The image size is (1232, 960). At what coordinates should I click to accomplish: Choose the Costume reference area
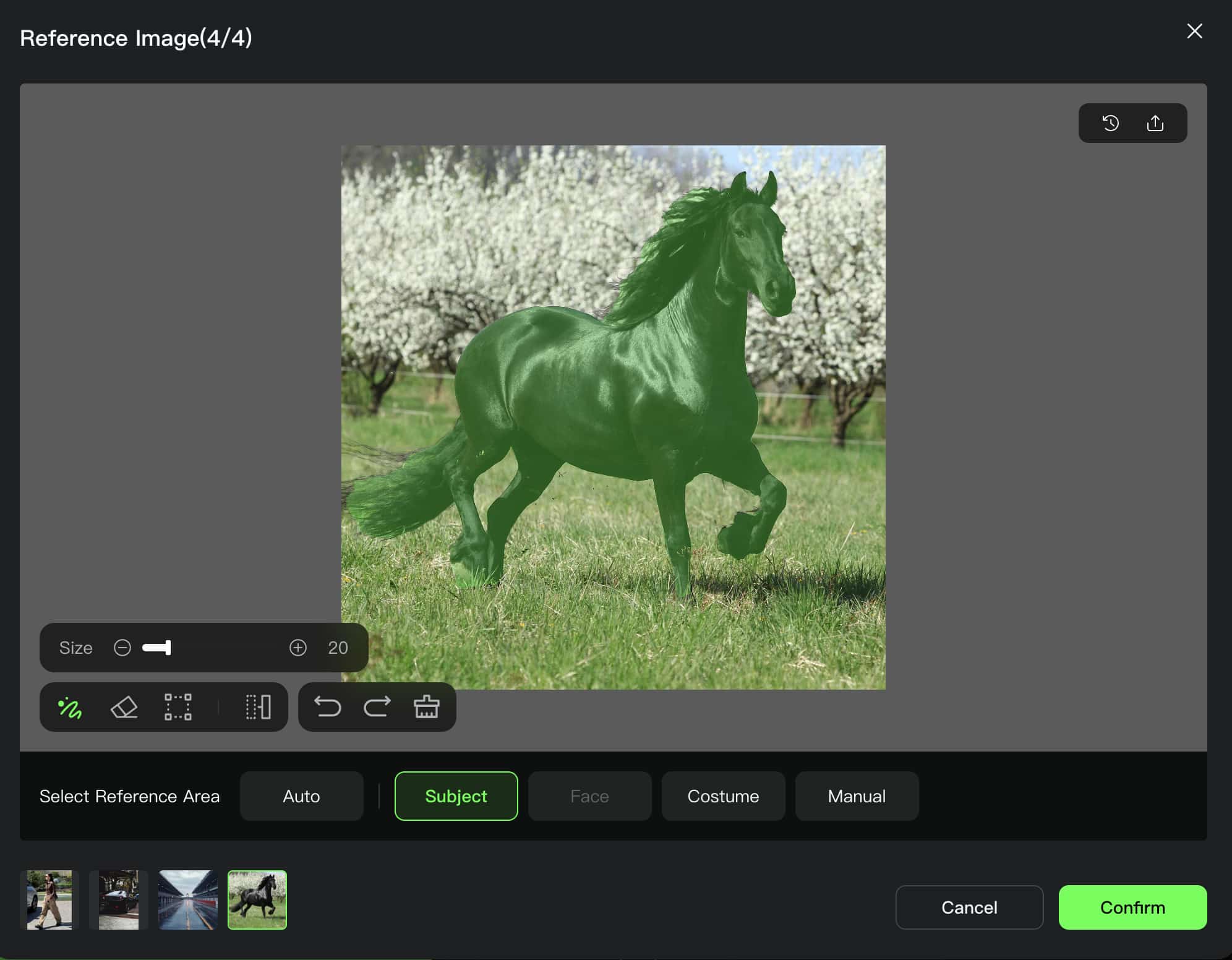[x=723, y=796]
